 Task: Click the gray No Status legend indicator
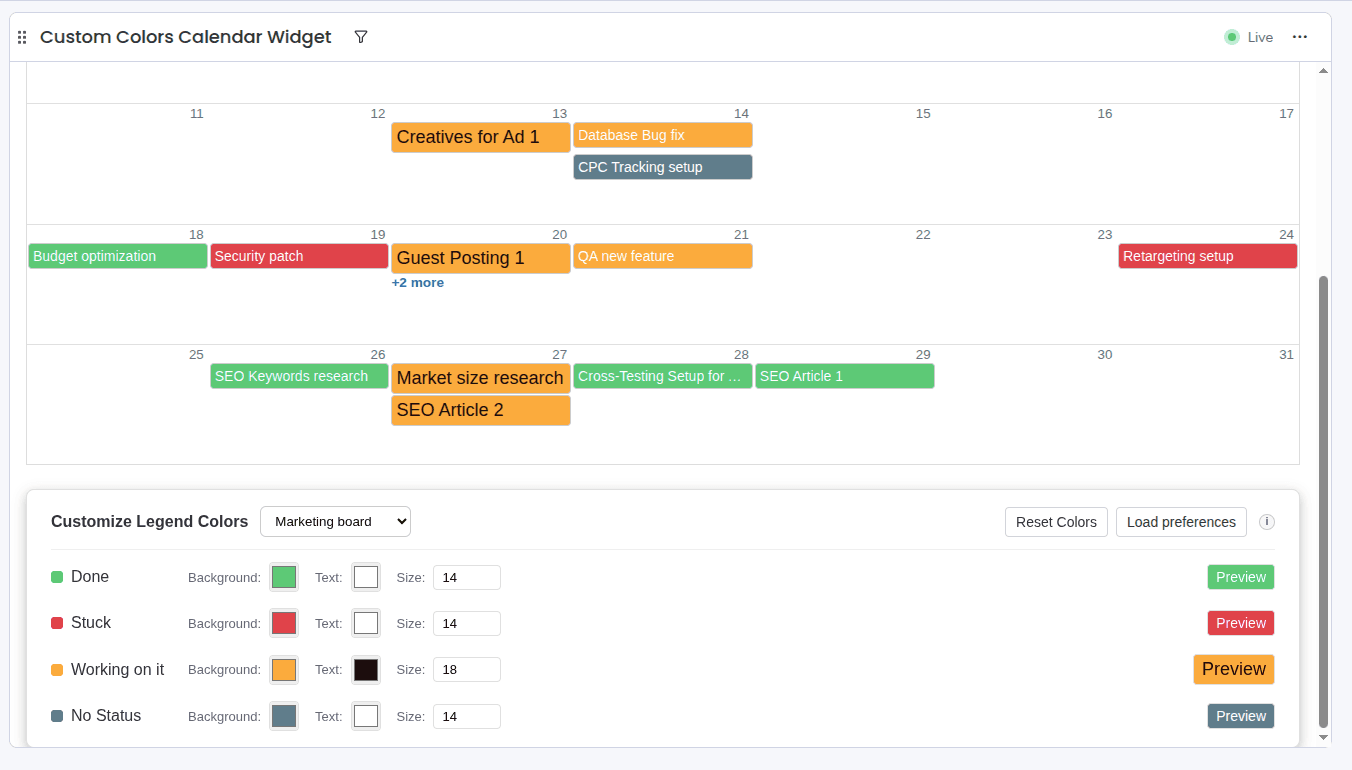point(58,715)
